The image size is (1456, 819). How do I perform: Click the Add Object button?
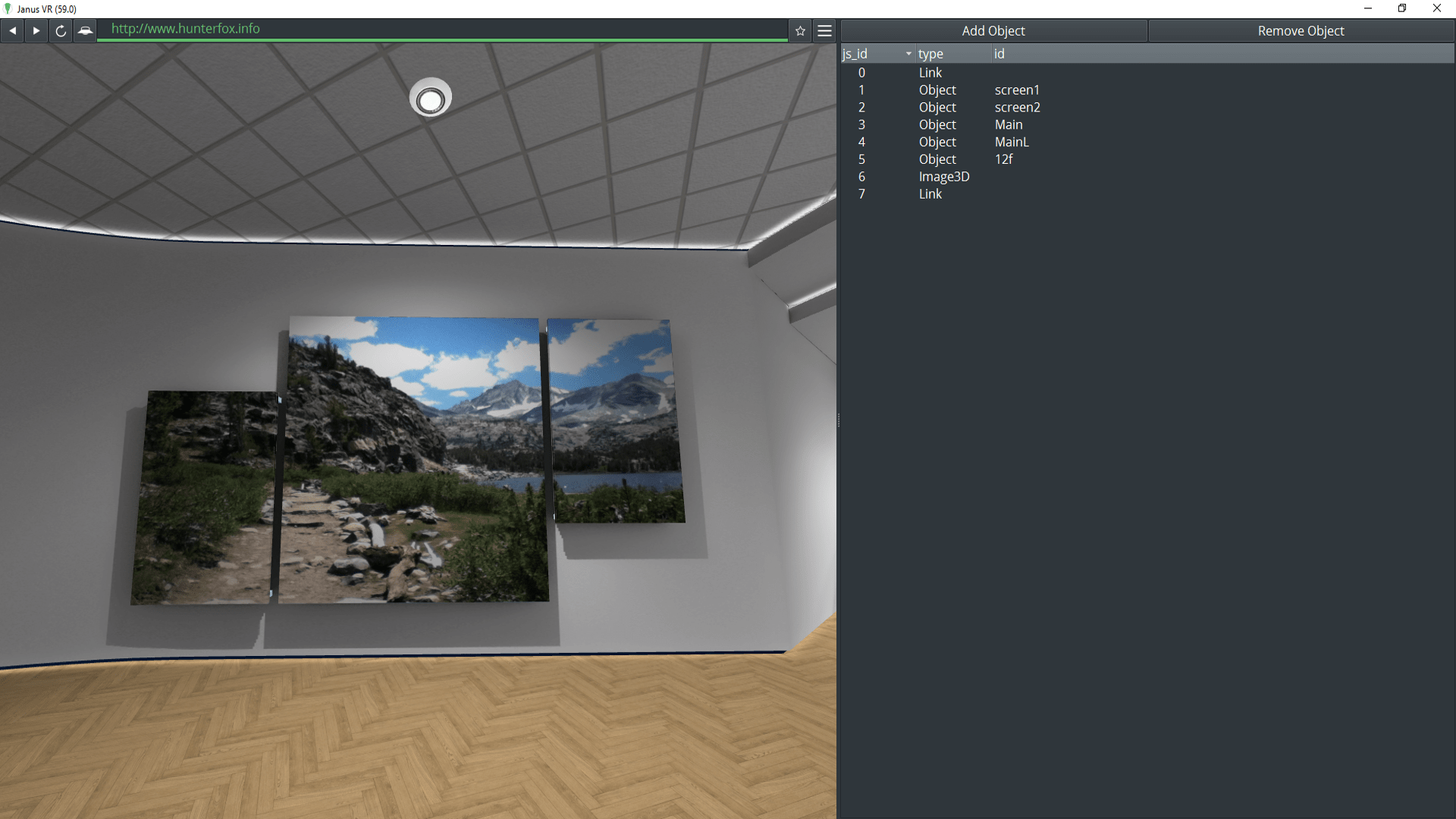(x=993, y=31)
